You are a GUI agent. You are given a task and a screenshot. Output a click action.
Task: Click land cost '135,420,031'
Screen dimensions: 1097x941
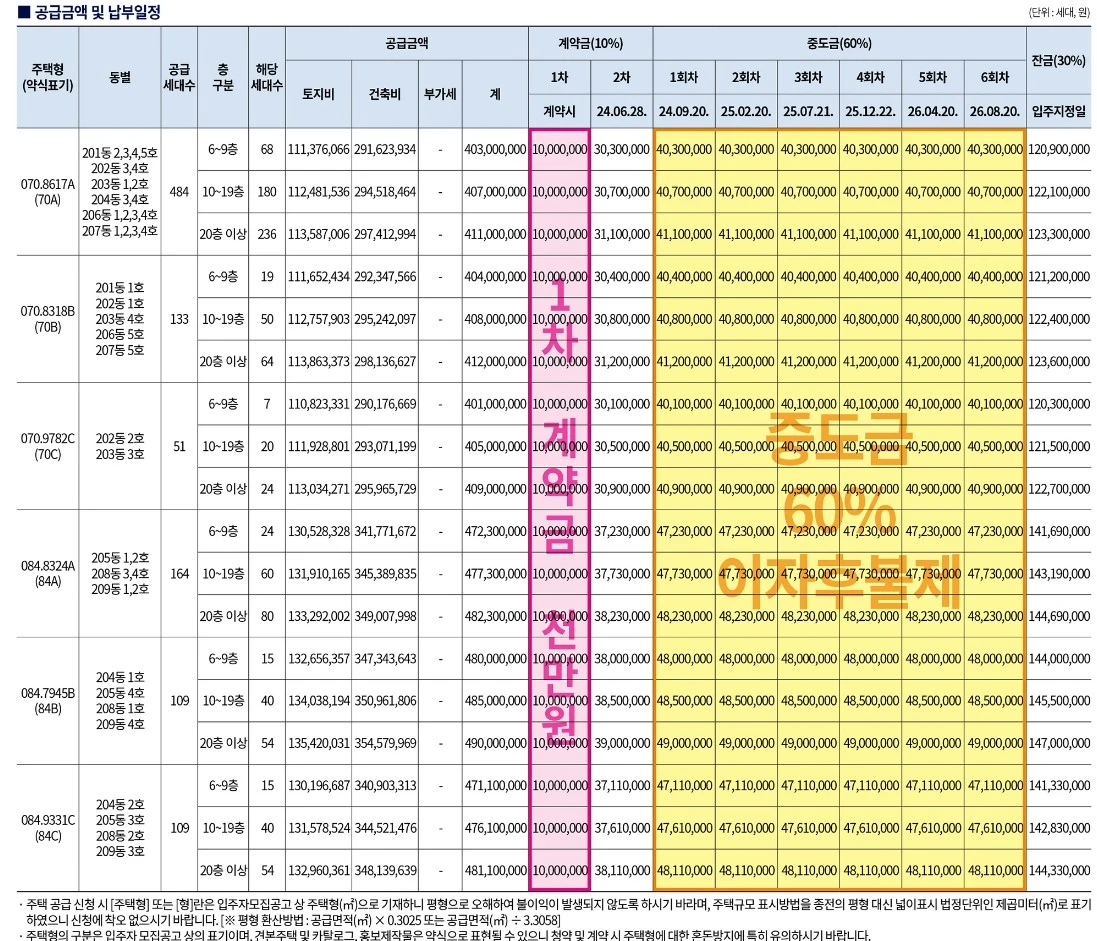318,743
